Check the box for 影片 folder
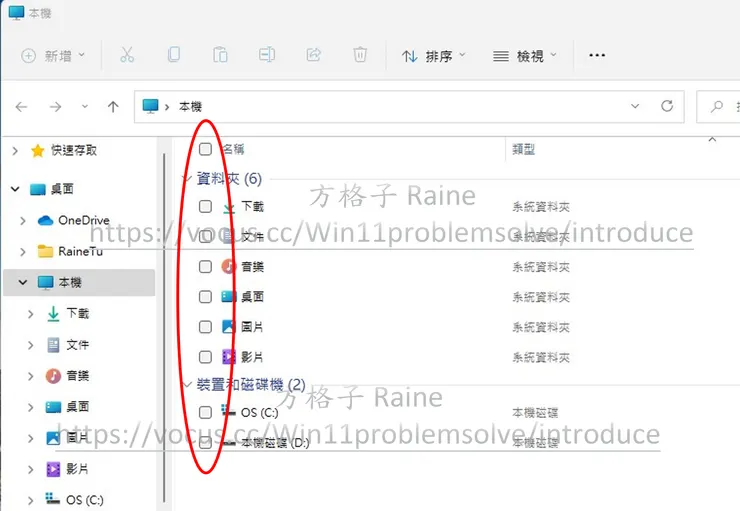This screenshot has height=511, width=740. 205,357
